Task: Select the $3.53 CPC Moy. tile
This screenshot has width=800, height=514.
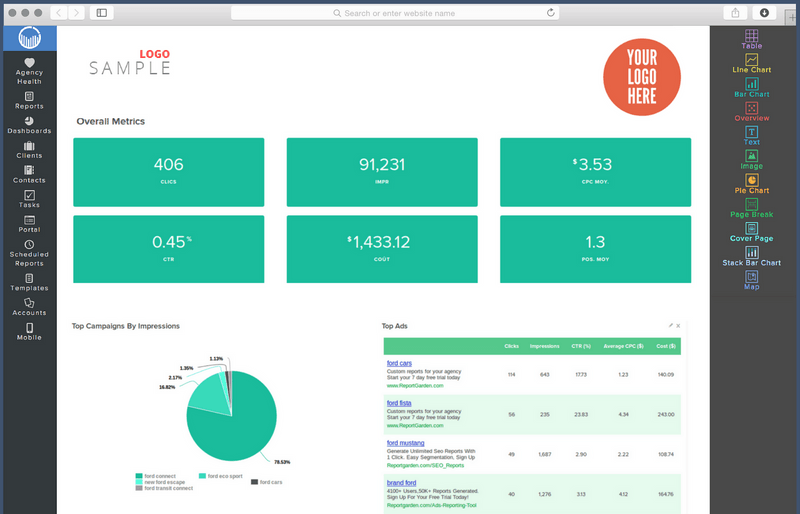Action: click(595, 172)
